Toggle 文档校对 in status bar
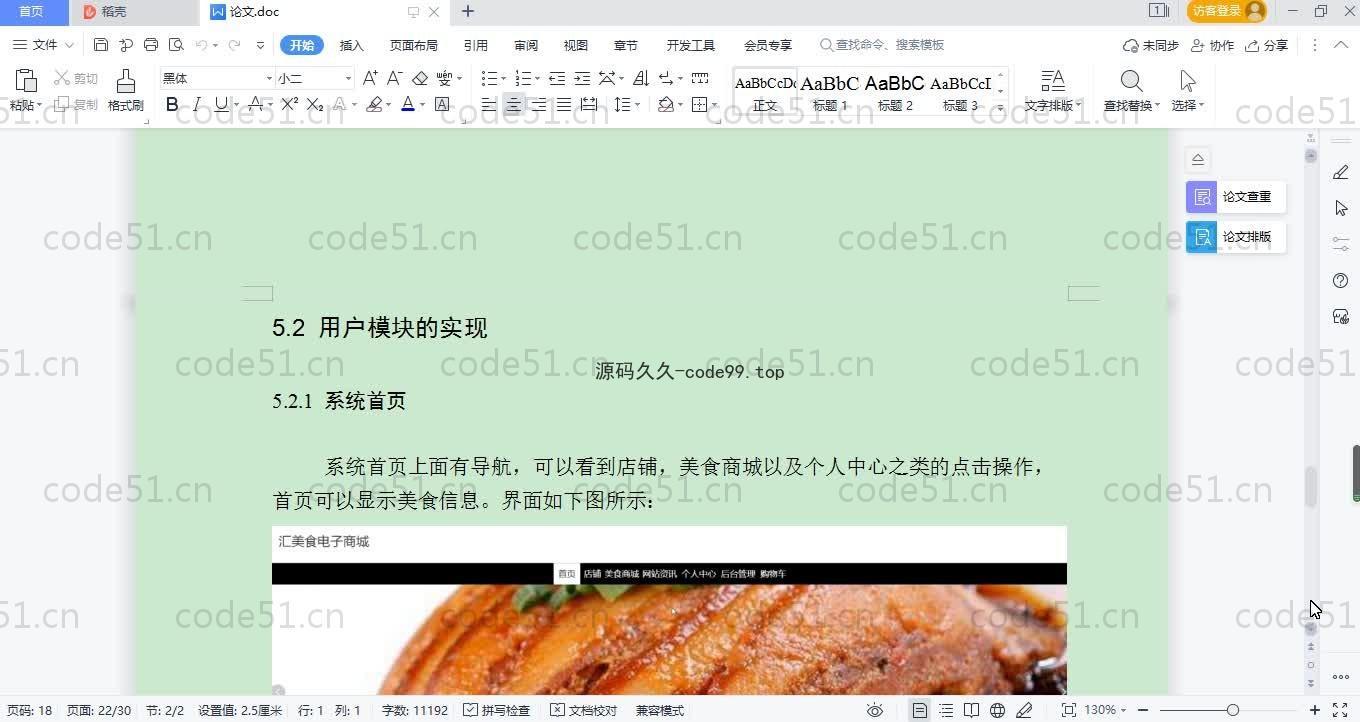The width and height of the screenshot is (1360, 722). pyautogui.click(x=584, y=710)
